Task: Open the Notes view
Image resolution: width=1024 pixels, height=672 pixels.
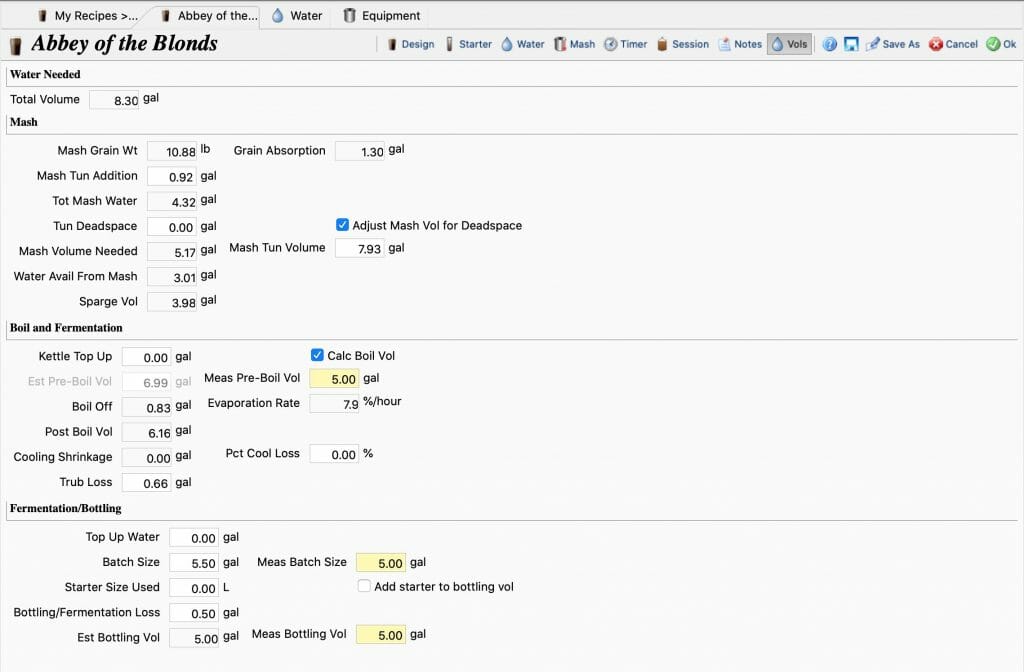Action: point(740,44)
